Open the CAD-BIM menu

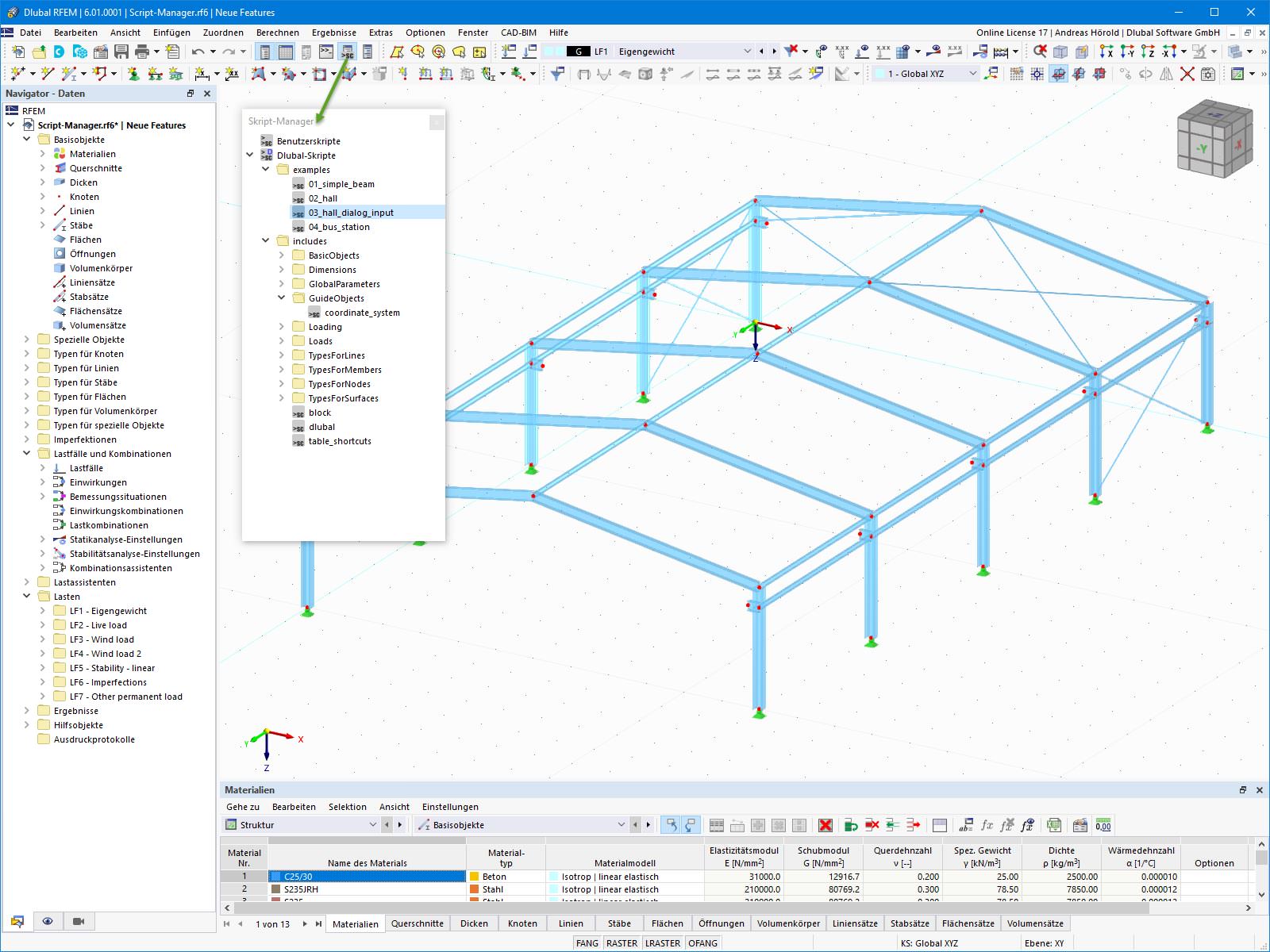pyautogui.click(x=518, y=33)
